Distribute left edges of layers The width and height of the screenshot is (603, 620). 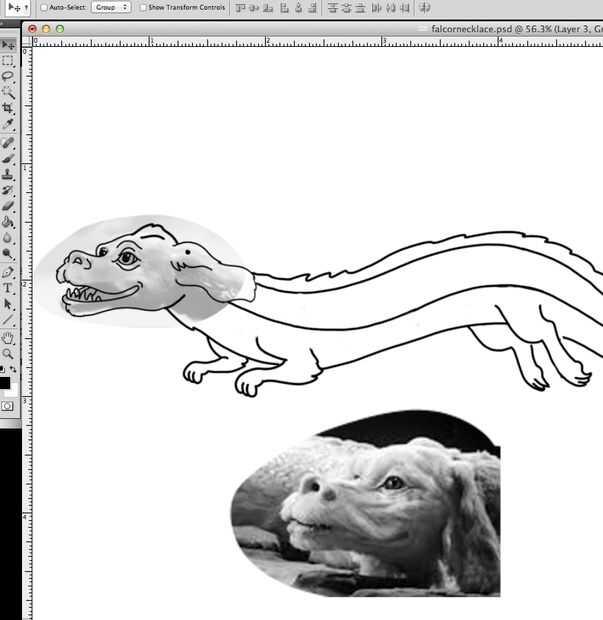coord(376,8)
